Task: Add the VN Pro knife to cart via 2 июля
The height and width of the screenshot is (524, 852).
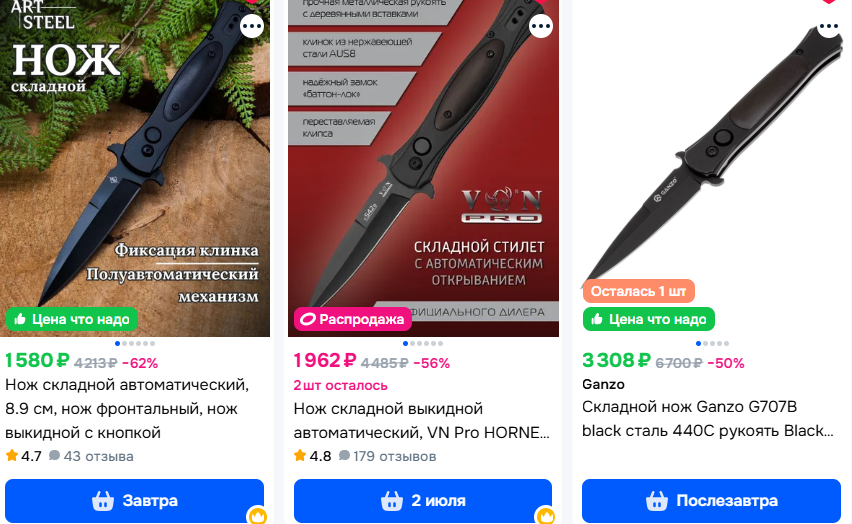Action: coord(423,501)
